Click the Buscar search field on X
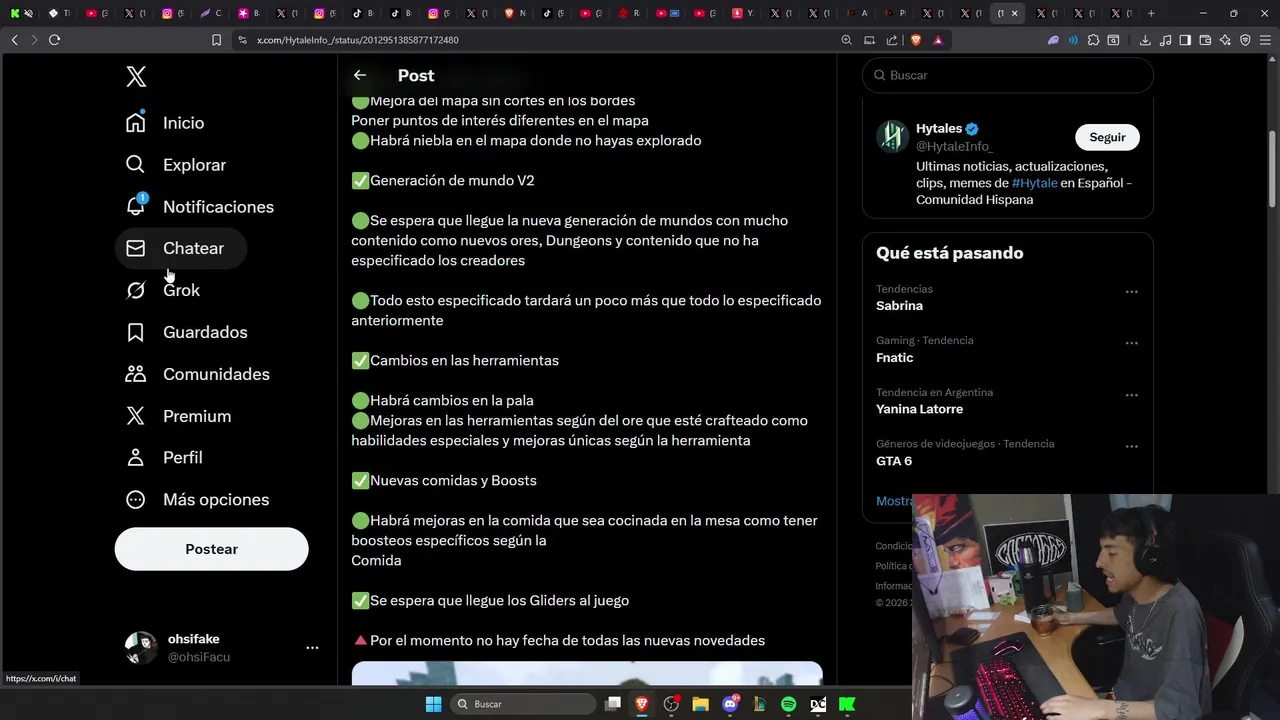This screenshot has width=1280, height=720. (1008, 75)
